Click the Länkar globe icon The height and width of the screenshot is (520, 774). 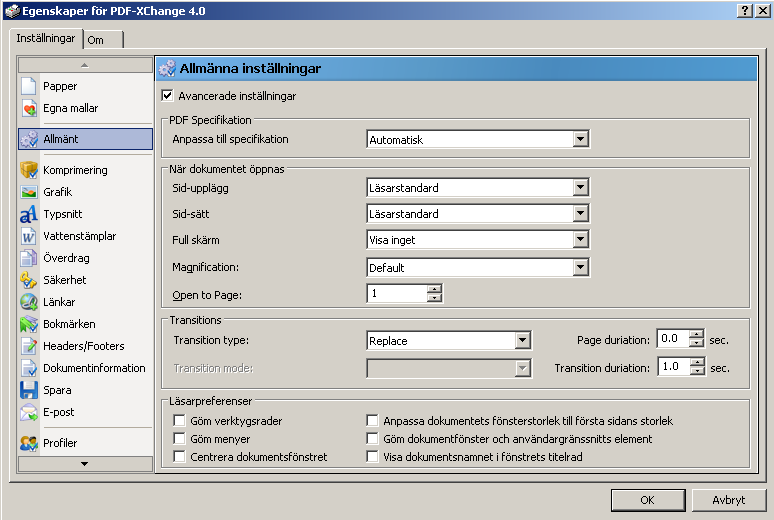[29, 302]
